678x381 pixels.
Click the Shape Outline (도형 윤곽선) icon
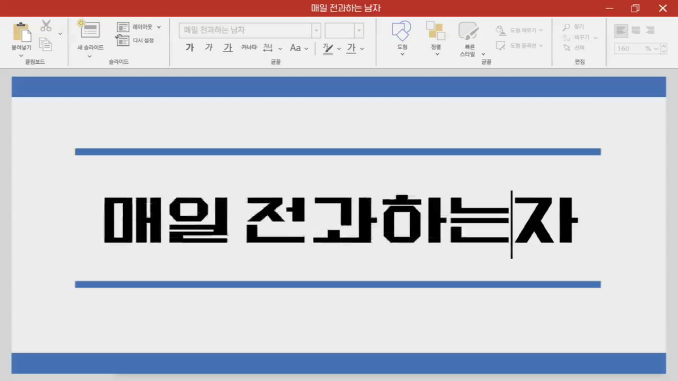coord(500,45)
